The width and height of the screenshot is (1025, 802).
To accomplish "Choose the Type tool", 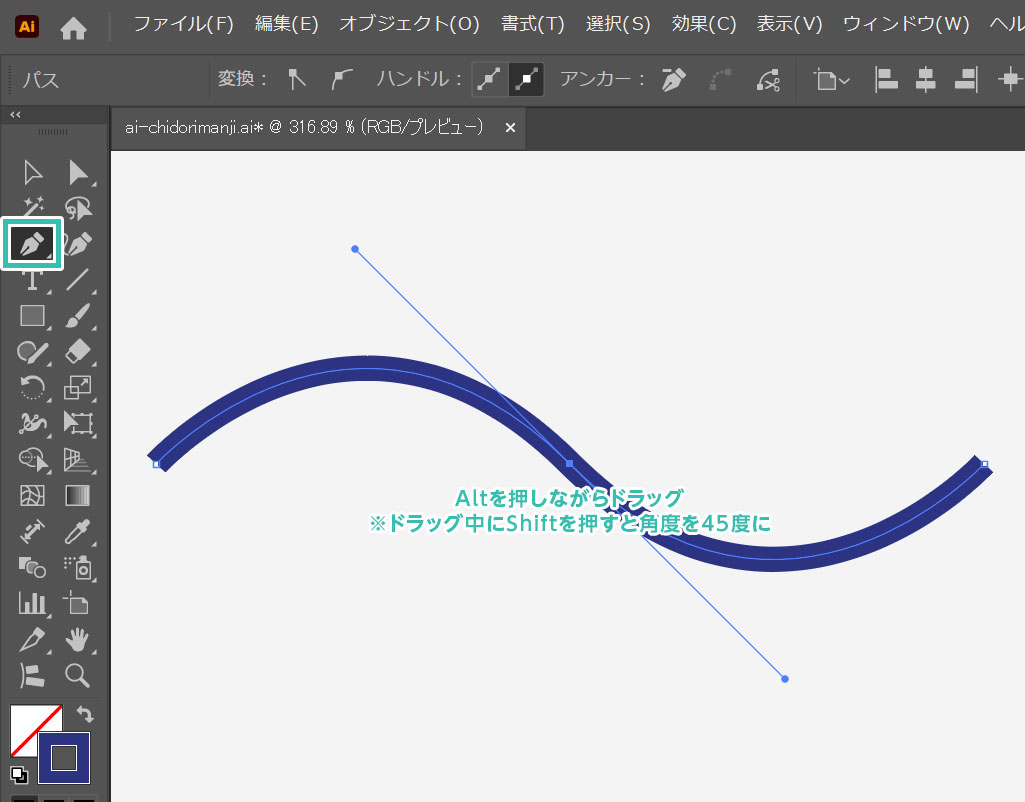I will (32, 280).
